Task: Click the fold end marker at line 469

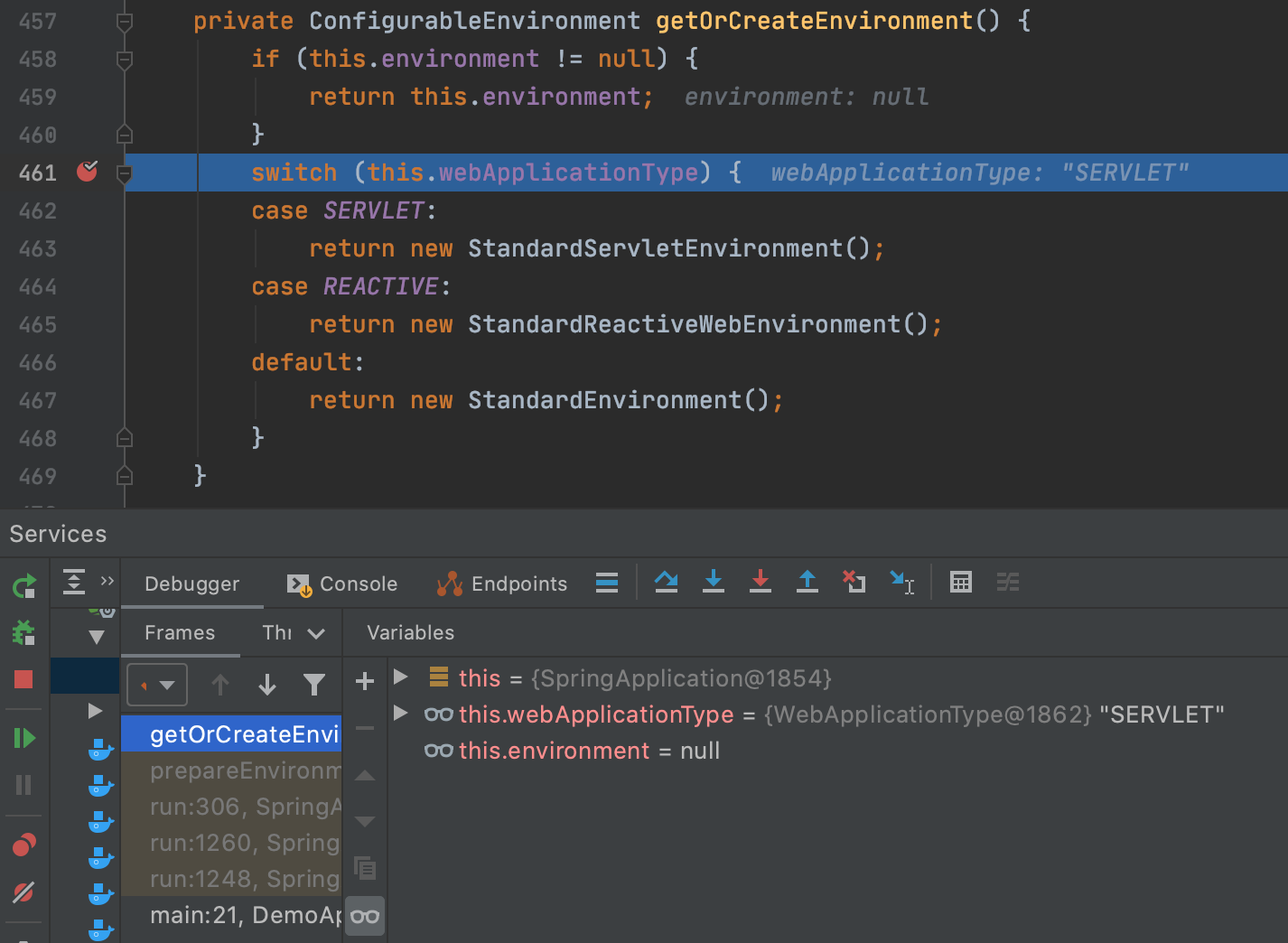Action: 125,475
